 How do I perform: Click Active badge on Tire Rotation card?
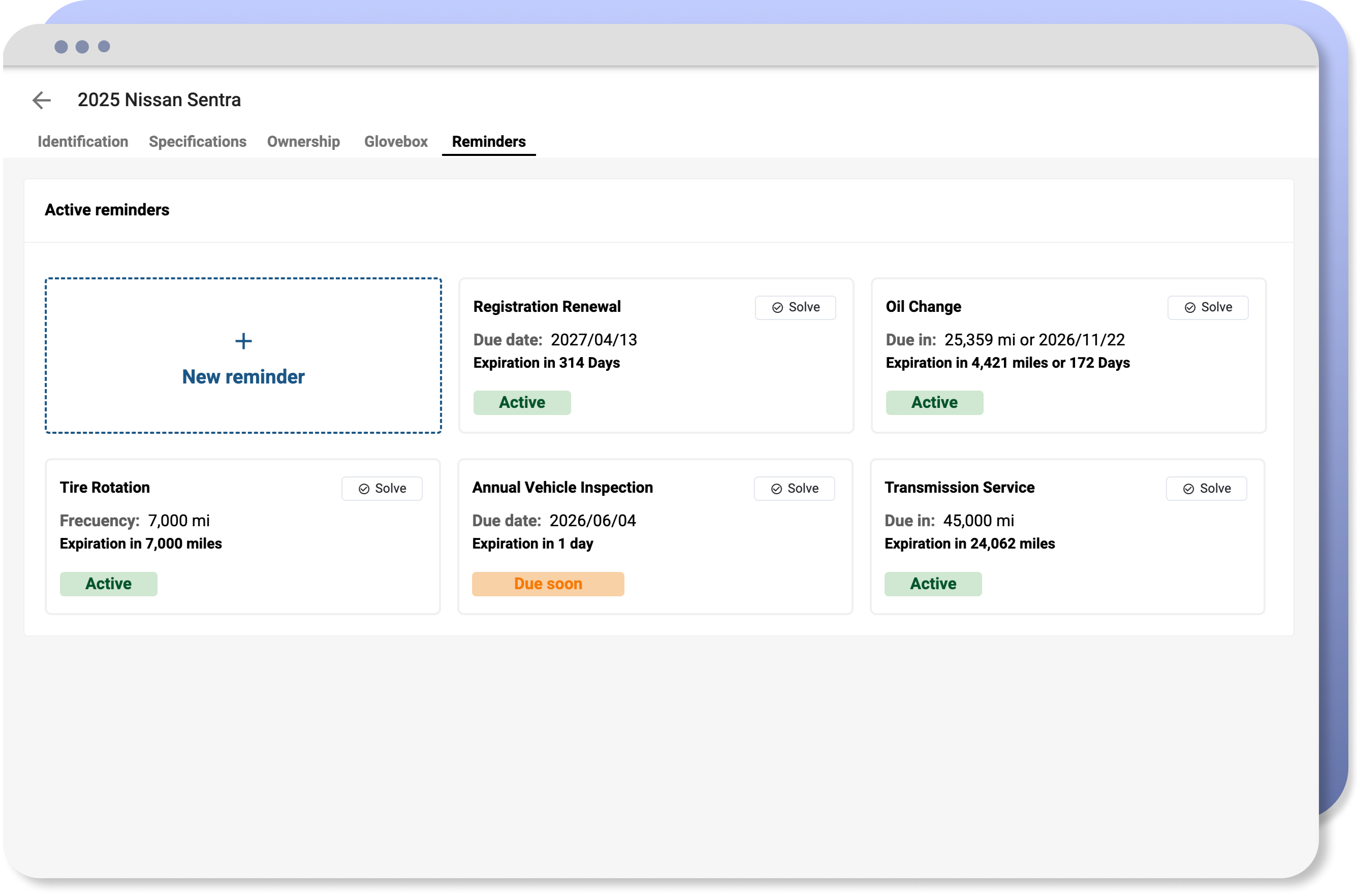point(109,584)
